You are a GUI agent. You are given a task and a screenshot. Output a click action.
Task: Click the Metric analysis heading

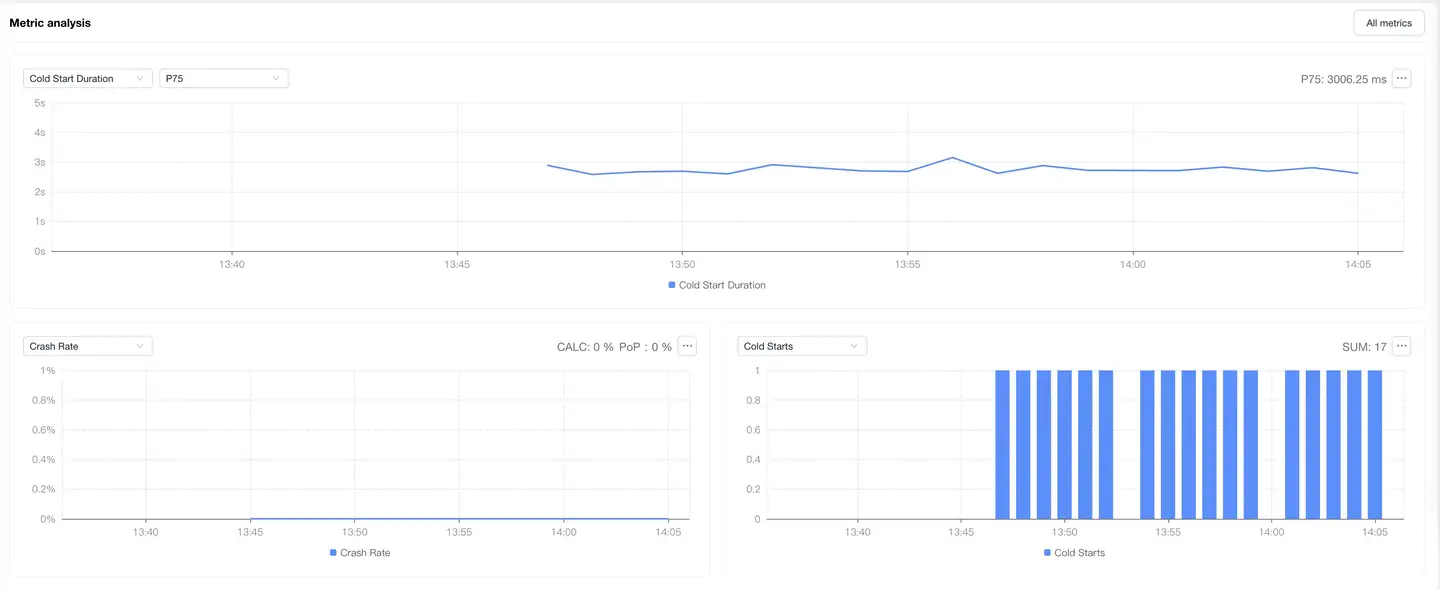click(50, 23)
